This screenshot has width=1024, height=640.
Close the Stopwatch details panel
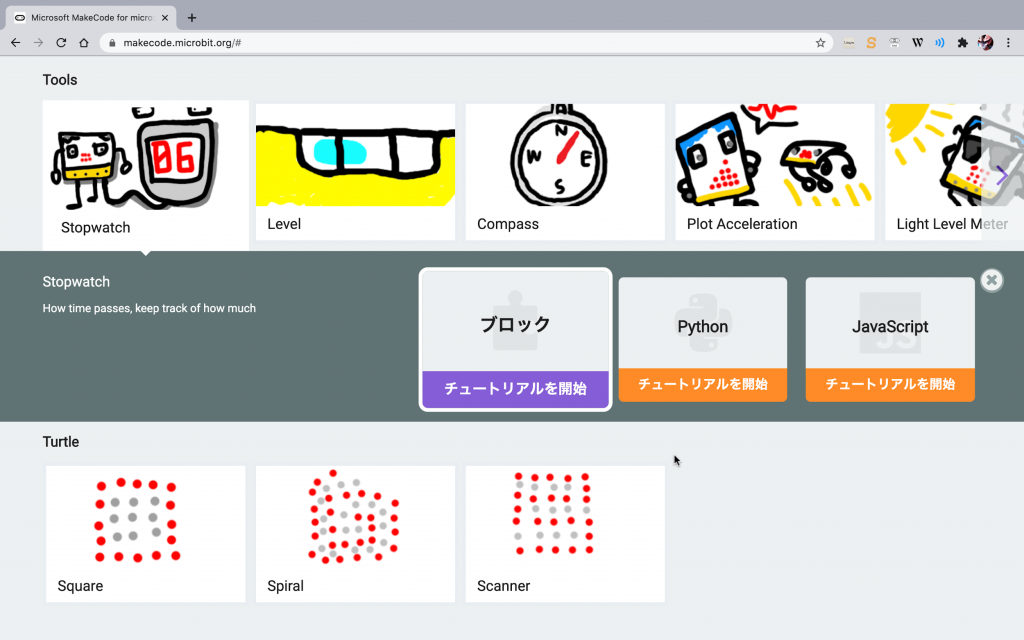click(991, 280)
